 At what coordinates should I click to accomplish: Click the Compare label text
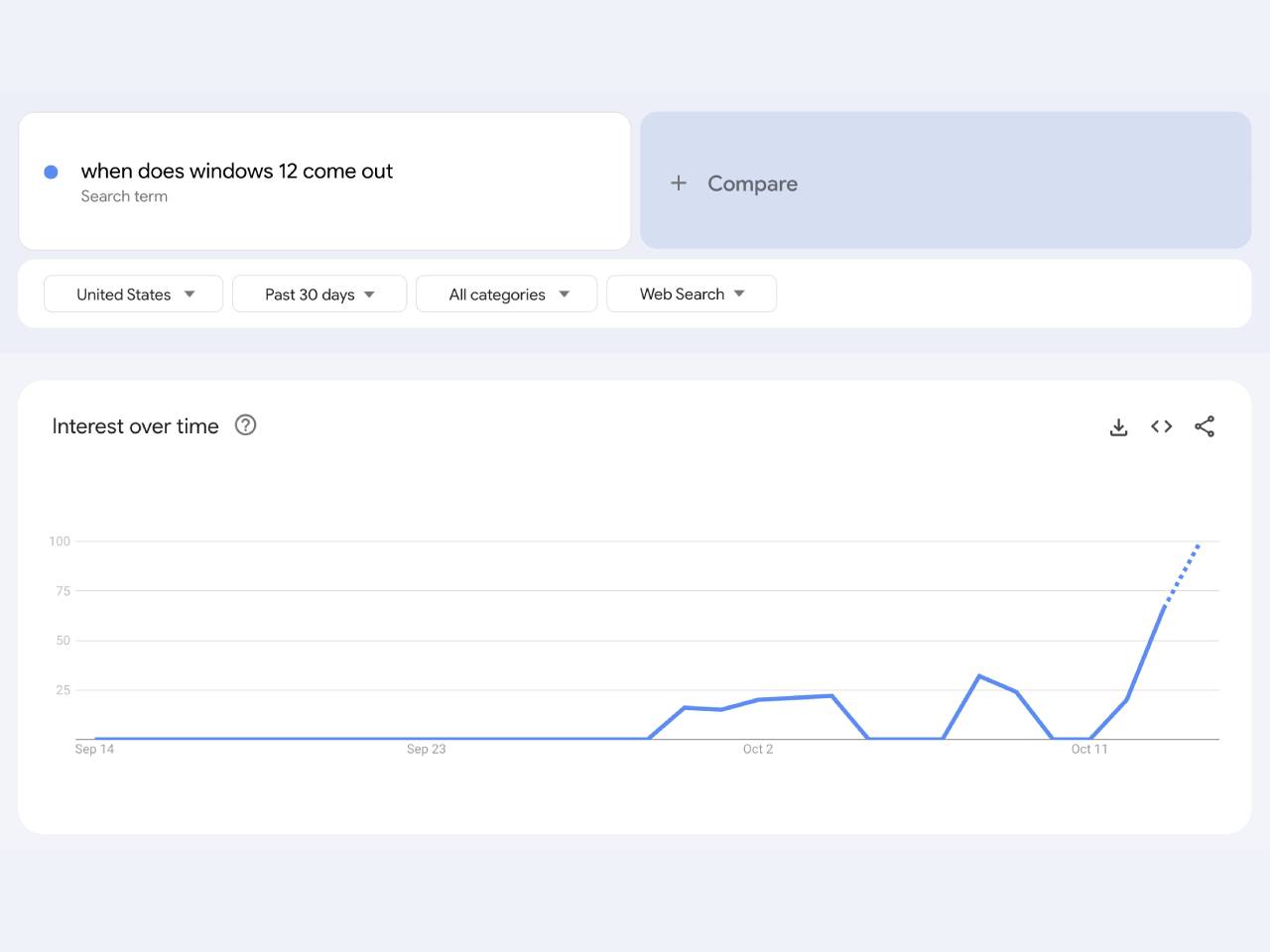pyautogui.click(x=752, y=183)
